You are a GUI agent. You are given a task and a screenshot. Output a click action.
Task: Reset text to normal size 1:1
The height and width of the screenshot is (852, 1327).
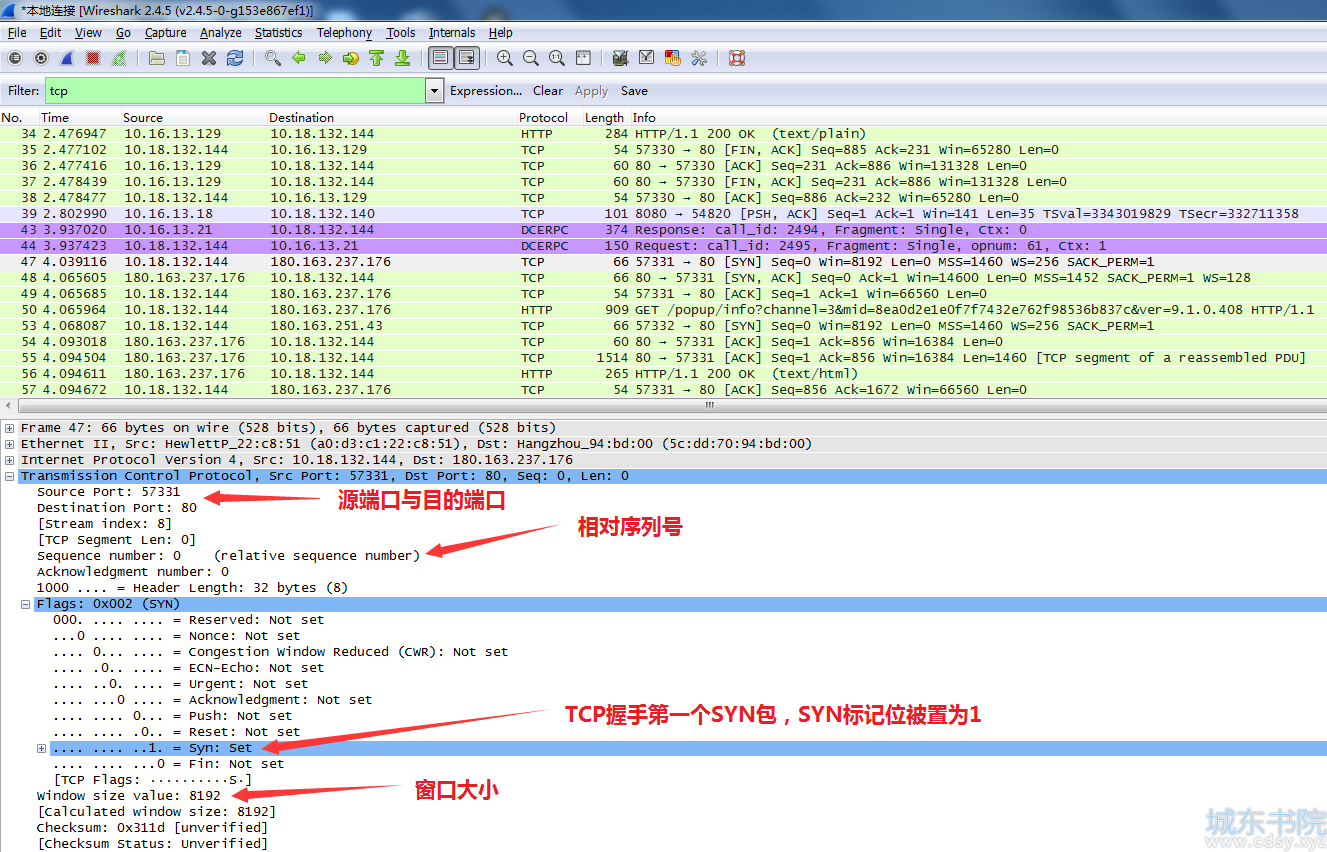pos(557,58)
